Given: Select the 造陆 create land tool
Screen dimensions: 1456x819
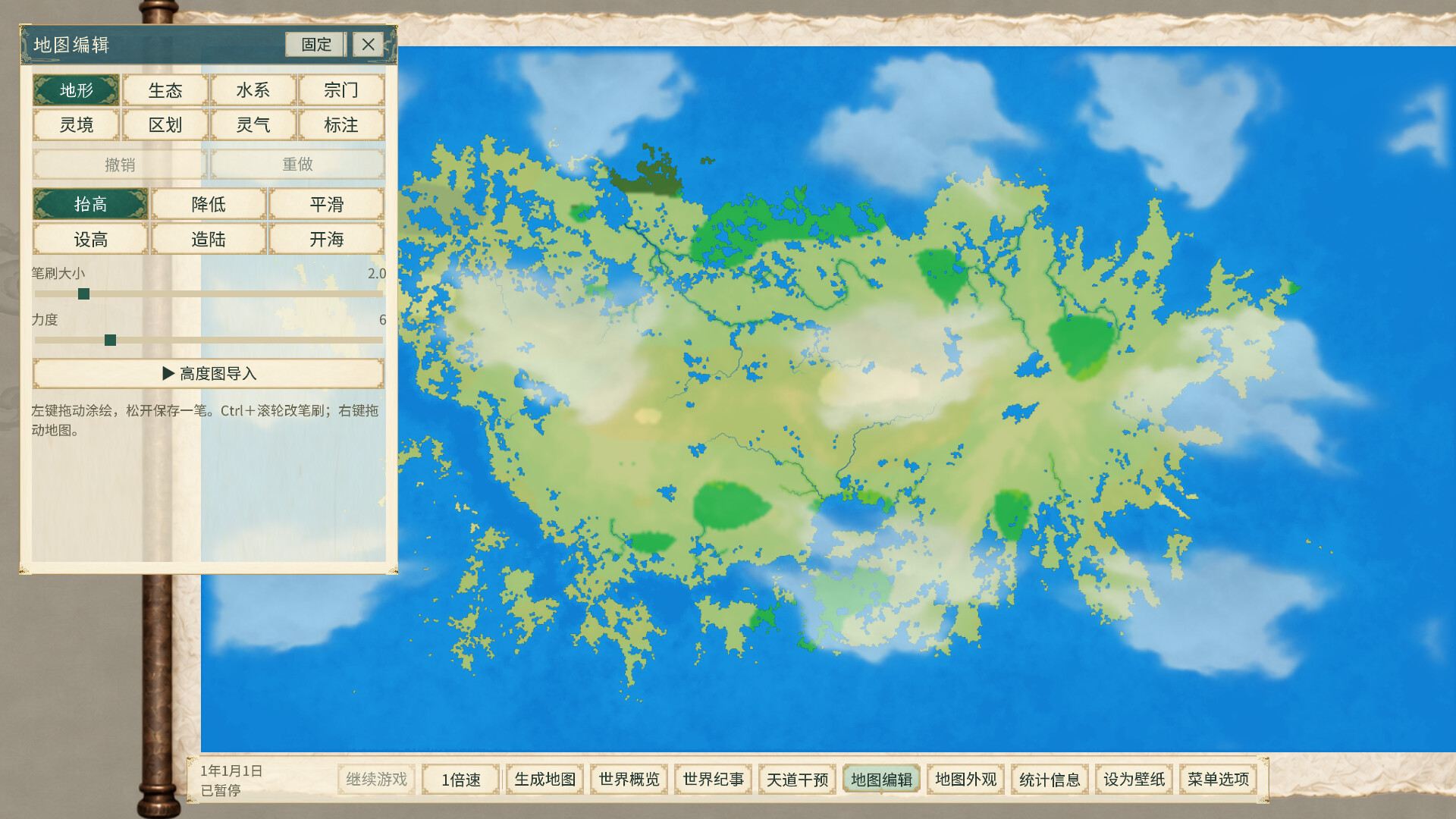Looking at the screenshot, I should point(209,240).
